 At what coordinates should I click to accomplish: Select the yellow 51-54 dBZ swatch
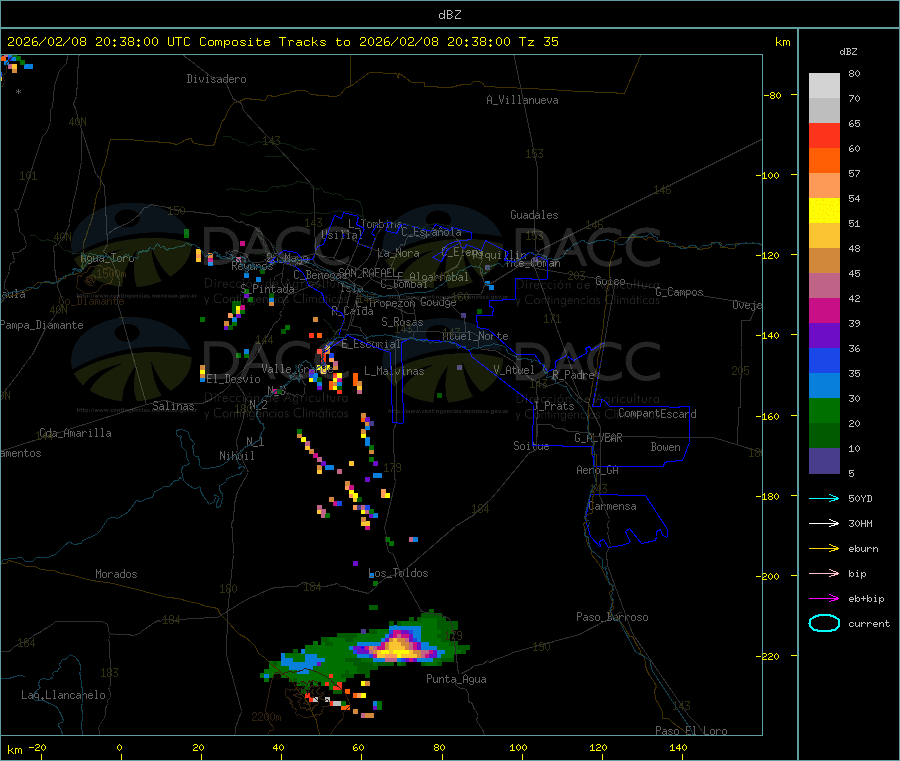(x=824, y=211)
